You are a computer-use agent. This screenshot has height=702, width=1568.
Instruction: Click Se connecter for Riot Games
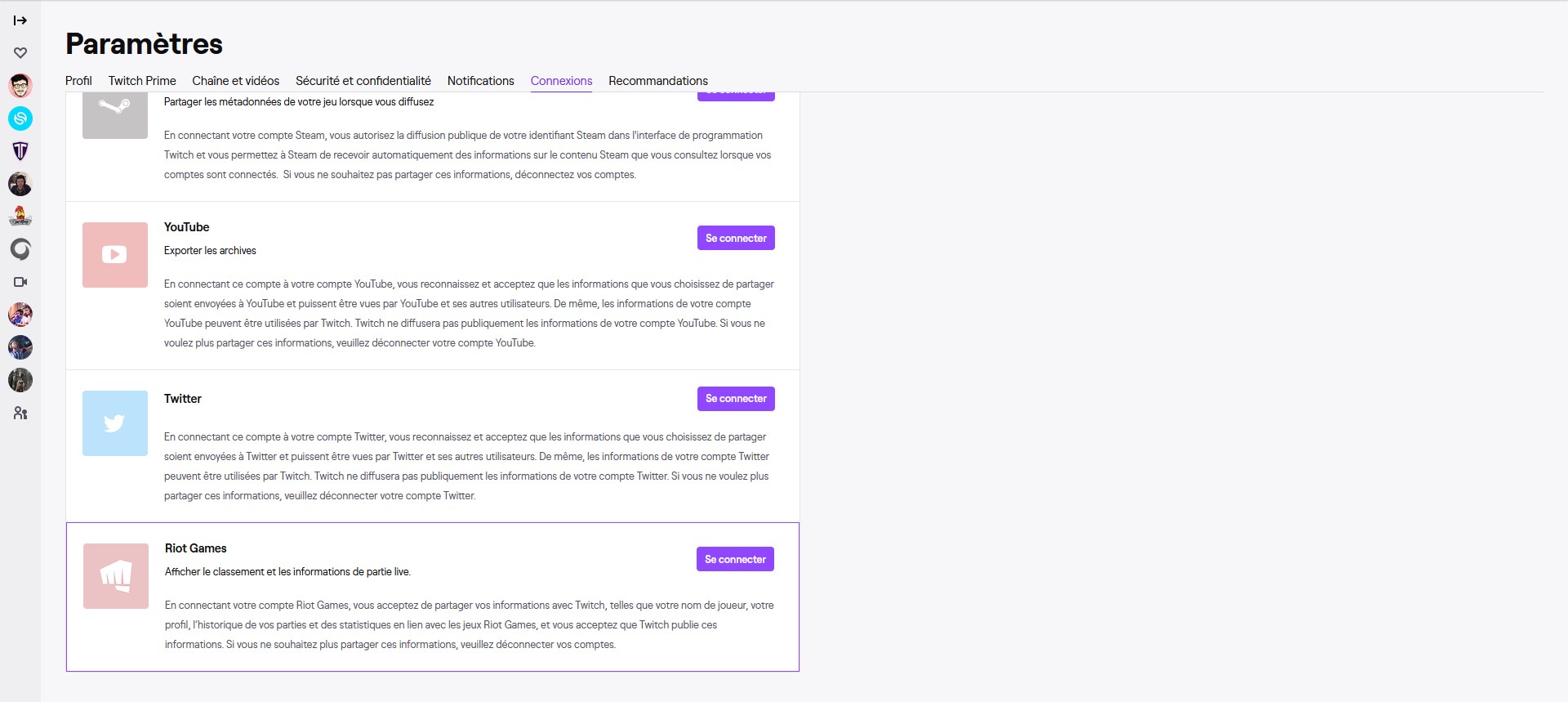735,560
